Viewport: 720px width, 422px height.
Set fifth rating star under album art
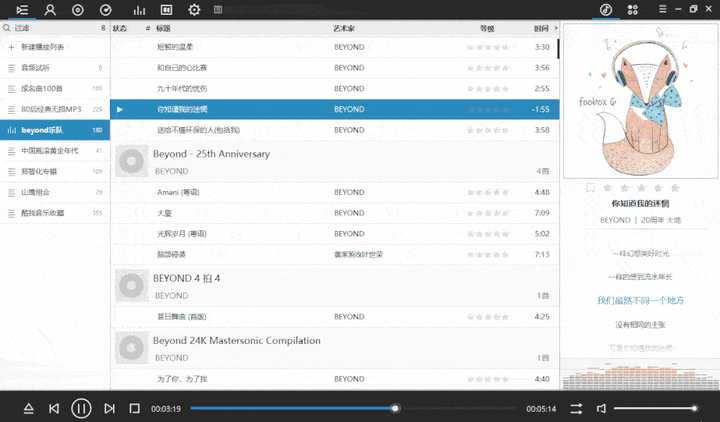[x=675, y=187]
